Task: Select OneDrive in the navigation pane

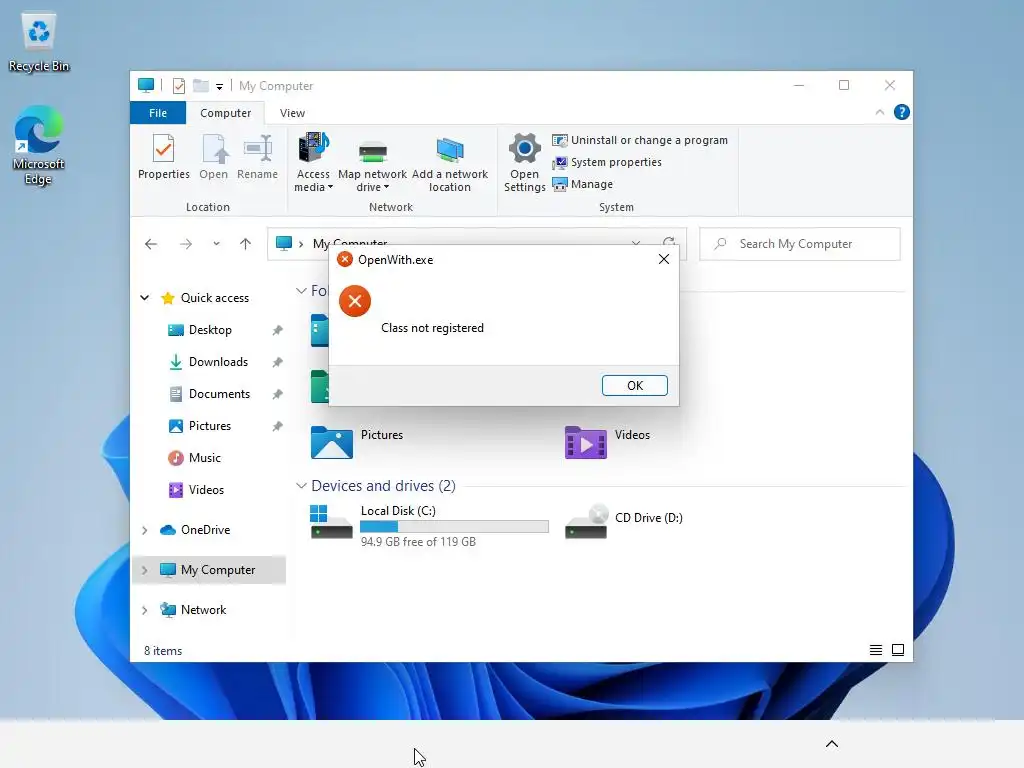Action: tap(205, 530)
